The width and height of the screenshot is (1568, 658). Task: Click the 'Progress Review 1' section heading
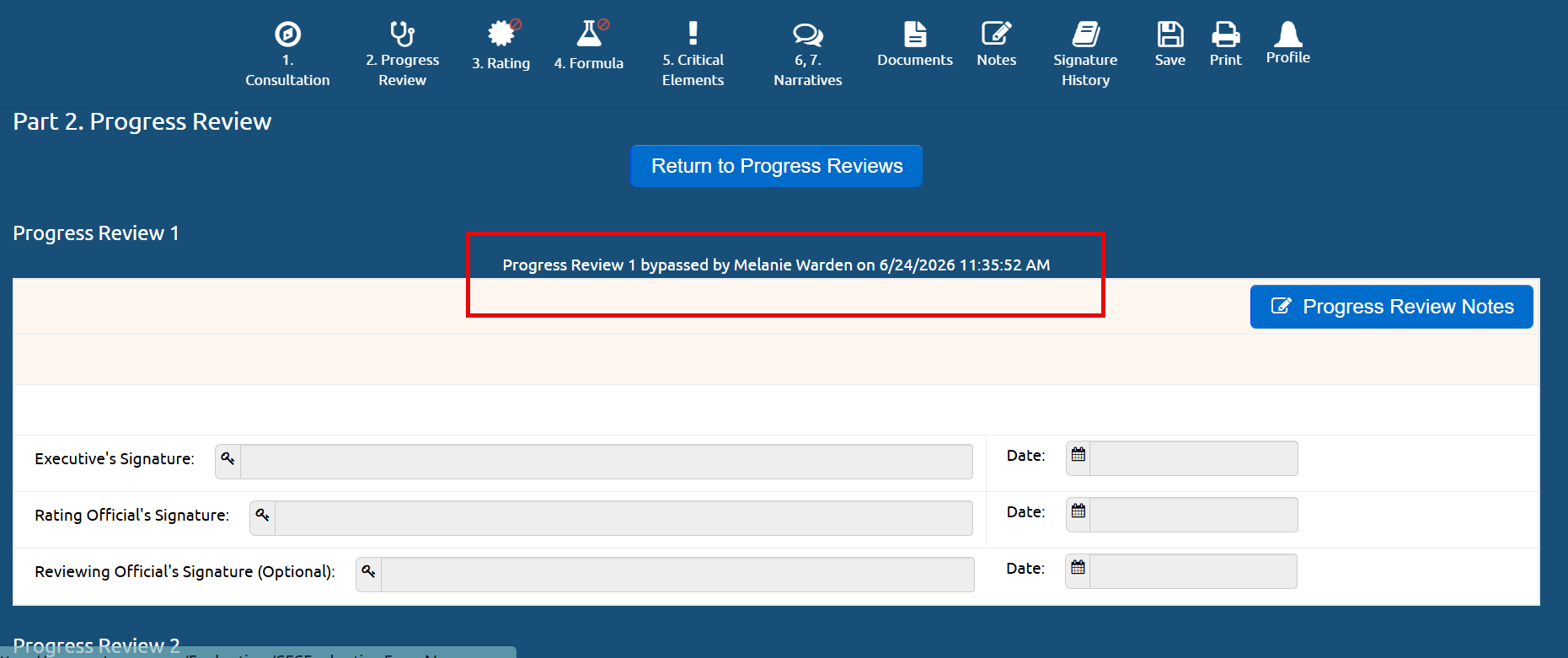[x=96, y=233]
